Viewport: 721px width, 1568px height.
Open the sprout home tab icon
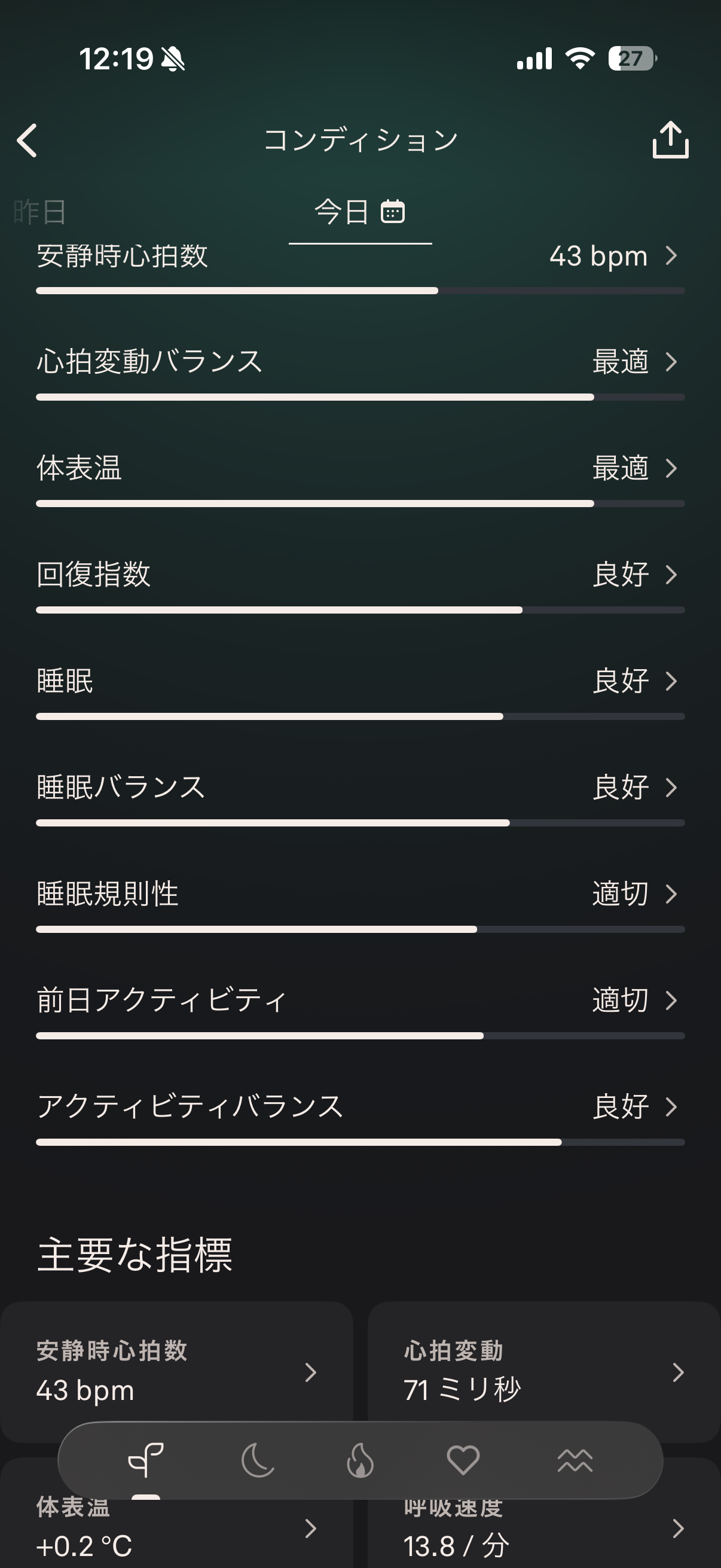(x=145, y=1460)
